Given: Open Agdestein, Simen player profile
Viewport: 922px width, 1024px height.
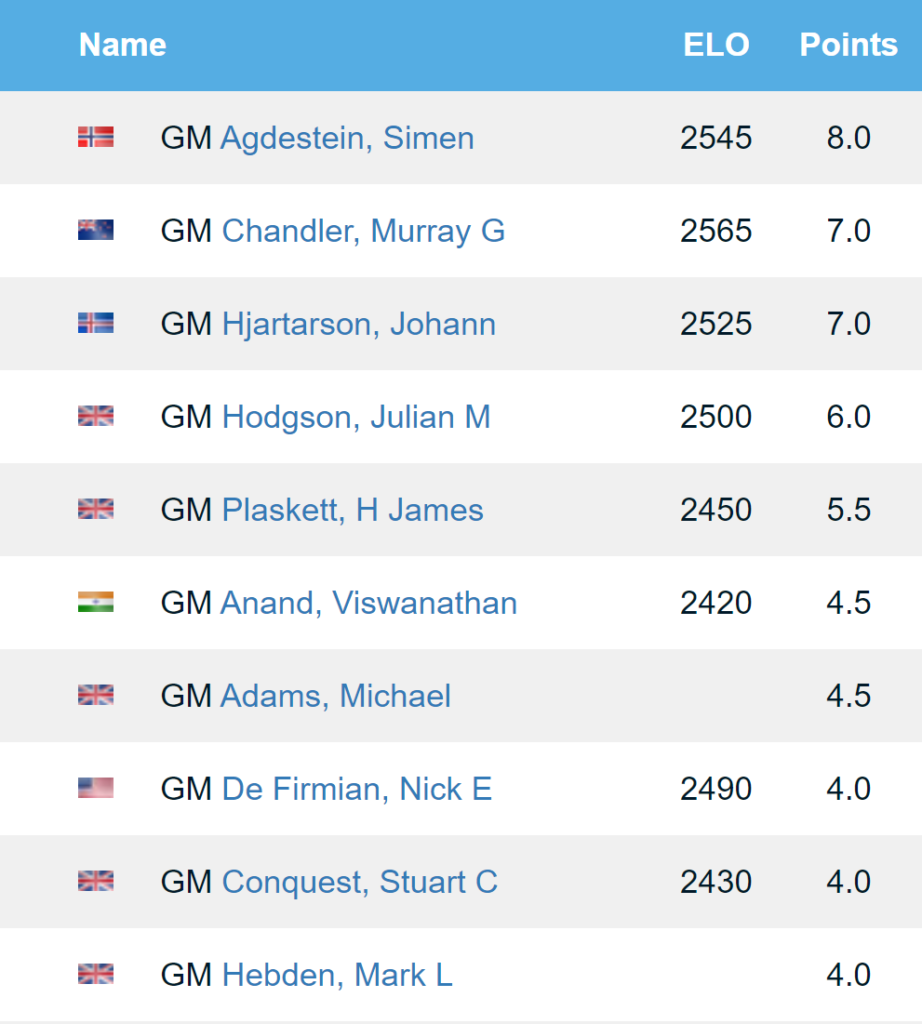Looking at the screenshot, I should coord(346,138).
